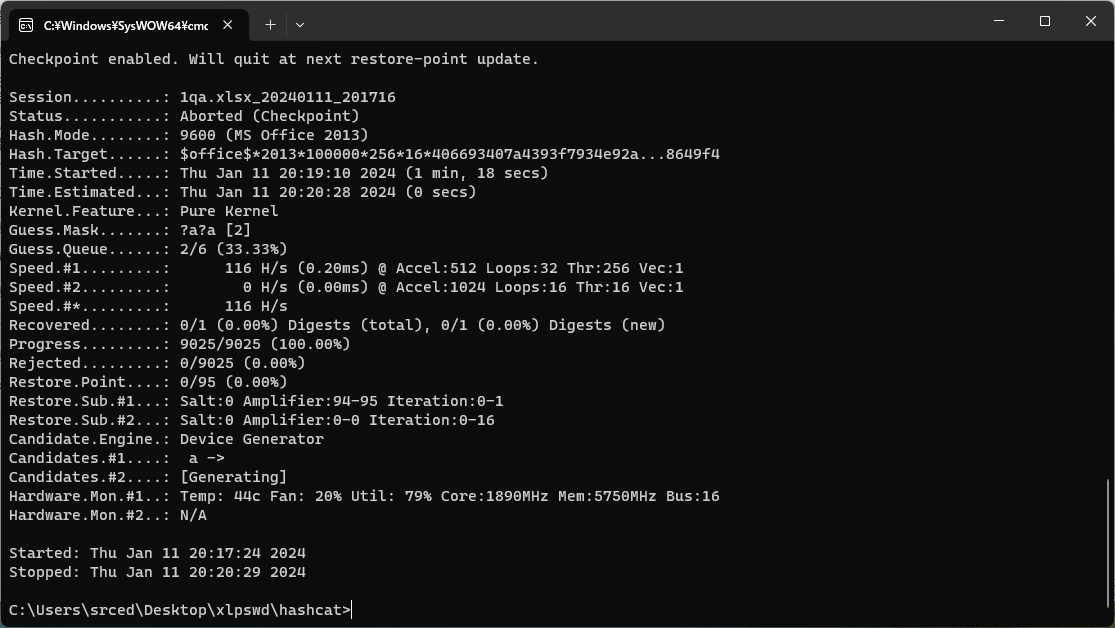Image resolution: width=1115 pixels, height=628 pixels.
Task: Close the terminal window
Action: [x=1091, y=21]
